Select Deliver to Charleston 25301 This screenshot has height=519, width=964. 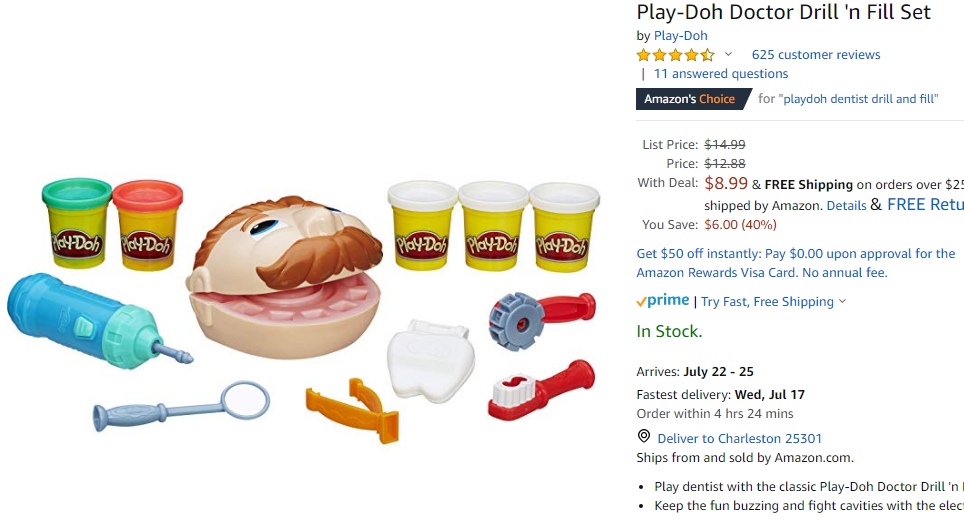point(739,438)
